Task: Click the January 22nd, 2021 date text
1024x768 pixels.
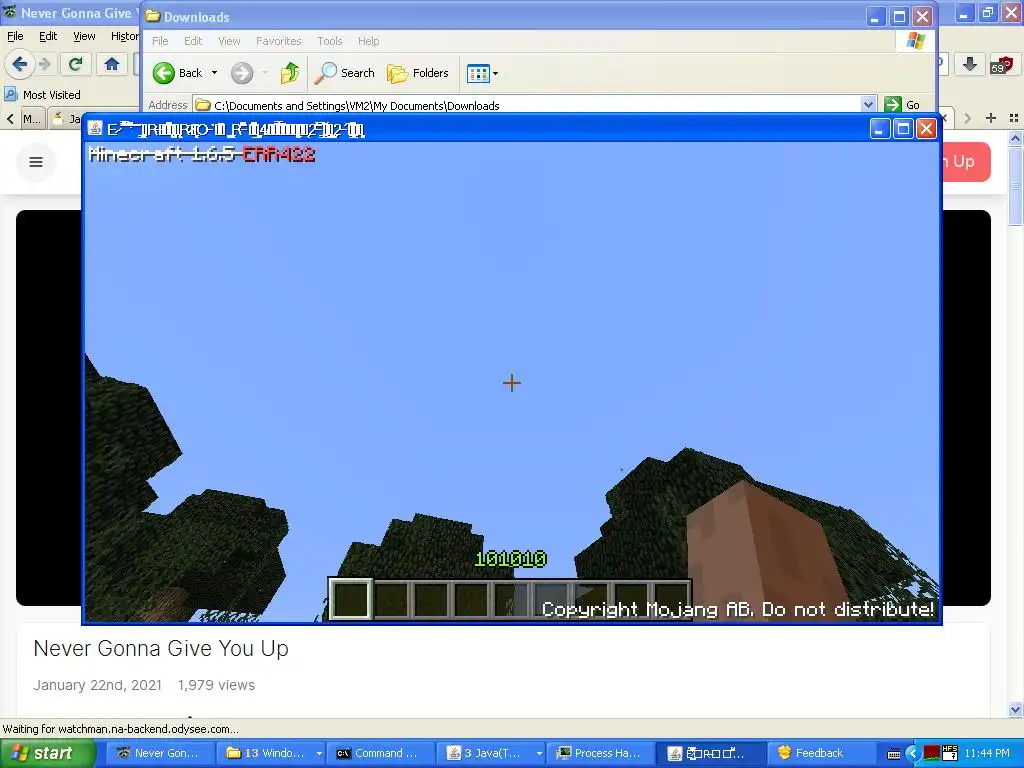Action: click(x=97, y=685)
